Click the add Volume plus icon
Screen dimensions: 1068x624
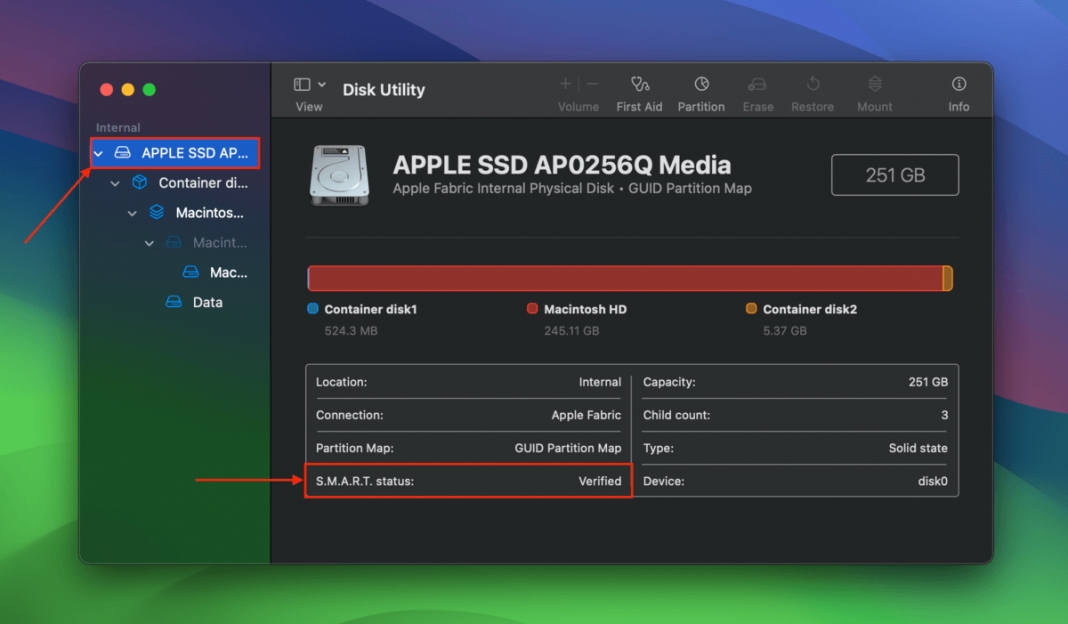[565, 84]
